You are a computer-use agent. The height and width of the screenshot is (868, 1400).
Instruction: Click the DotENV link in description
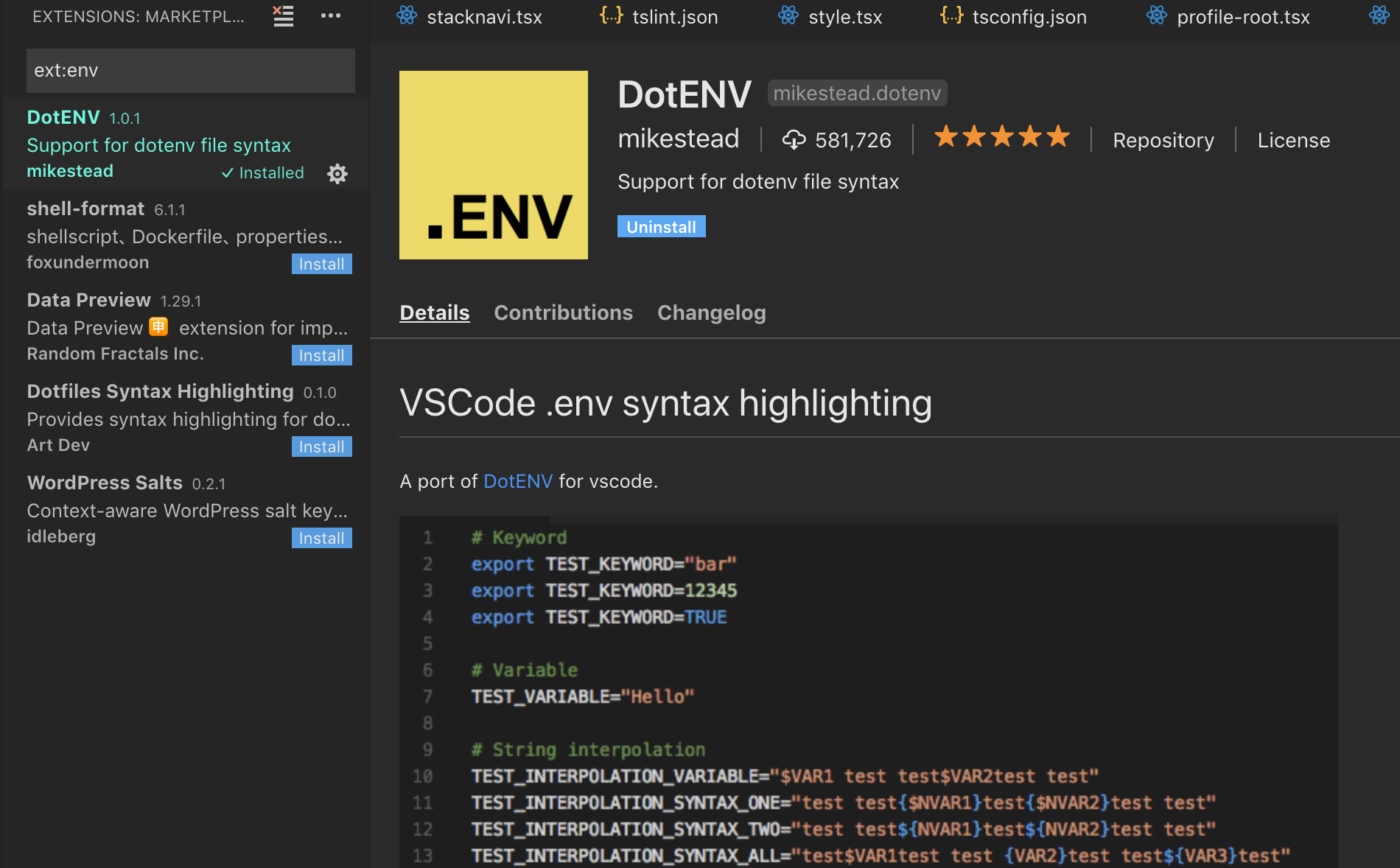point(518,481)
